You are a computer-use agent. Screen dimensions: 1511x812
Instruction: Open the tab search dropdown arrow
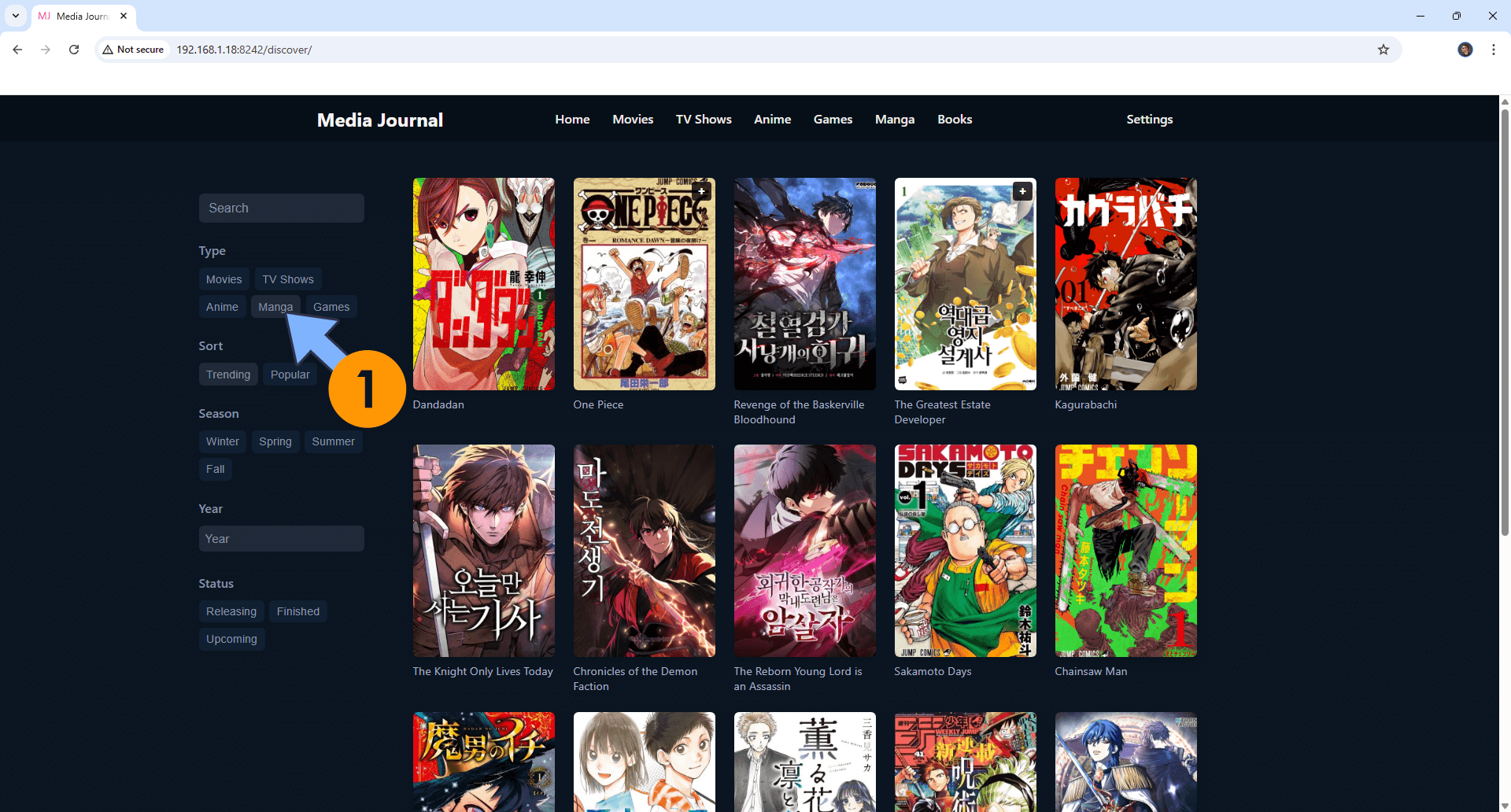pos(16,16)
